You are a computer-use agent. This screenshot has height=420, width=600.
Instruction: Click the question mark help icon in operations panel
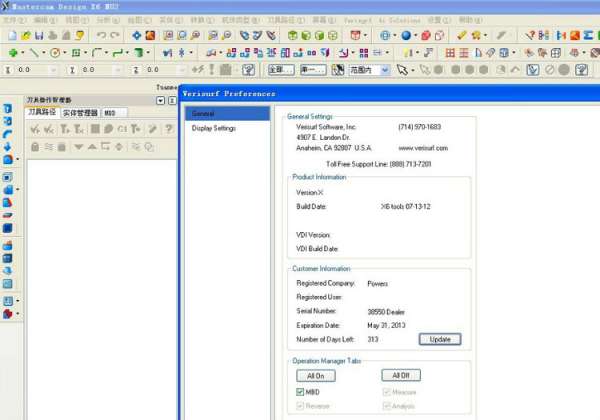169,129
